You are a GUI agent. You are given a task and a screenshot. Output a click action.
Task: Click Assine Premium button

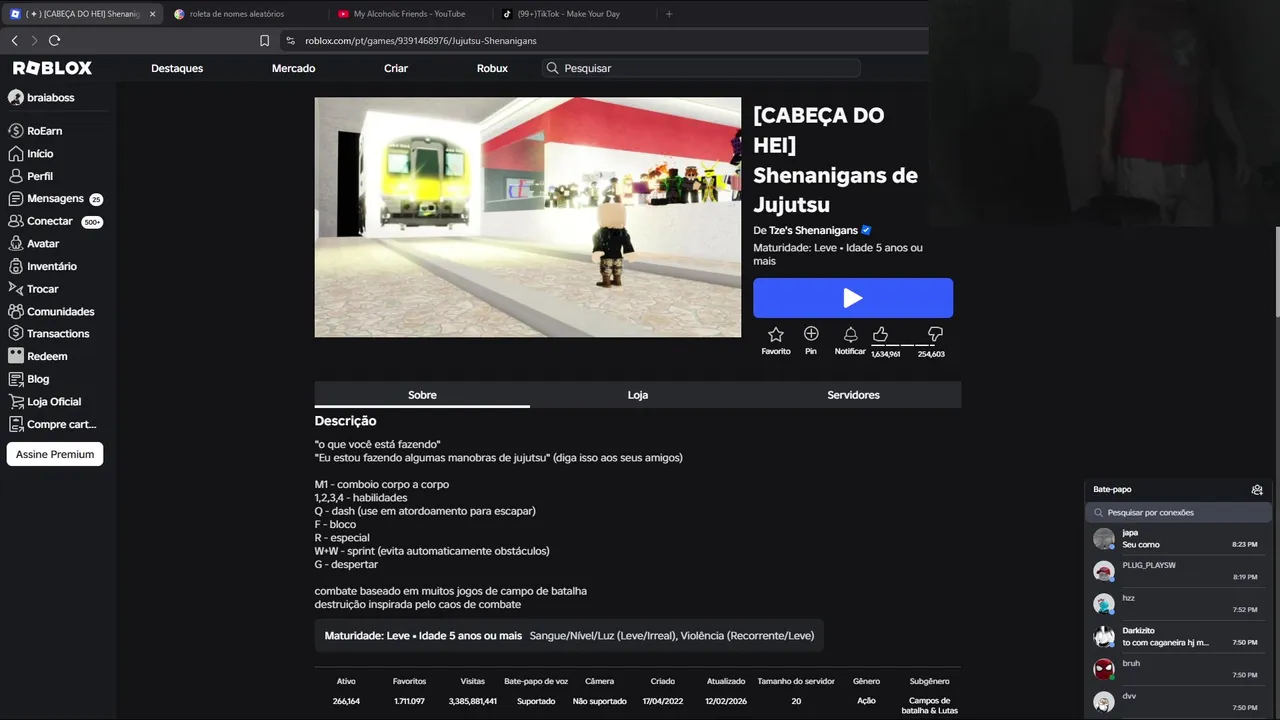click(x=55, y=454)
